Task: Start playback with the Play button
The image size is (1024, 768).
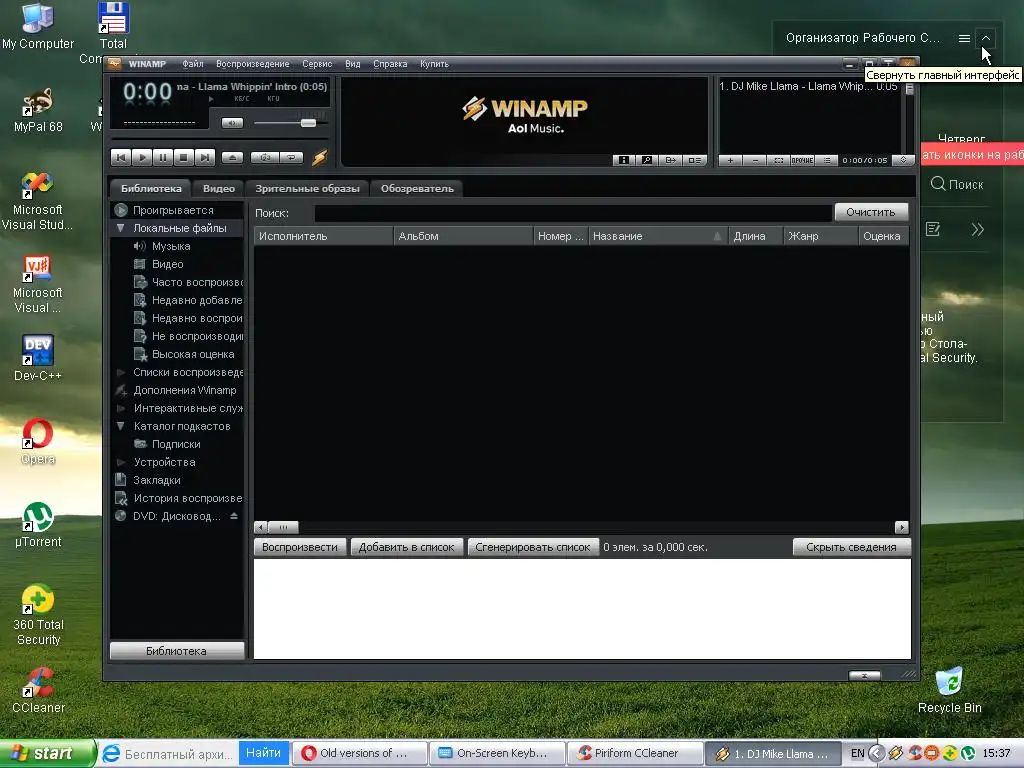Action: [x=142, y=157]
